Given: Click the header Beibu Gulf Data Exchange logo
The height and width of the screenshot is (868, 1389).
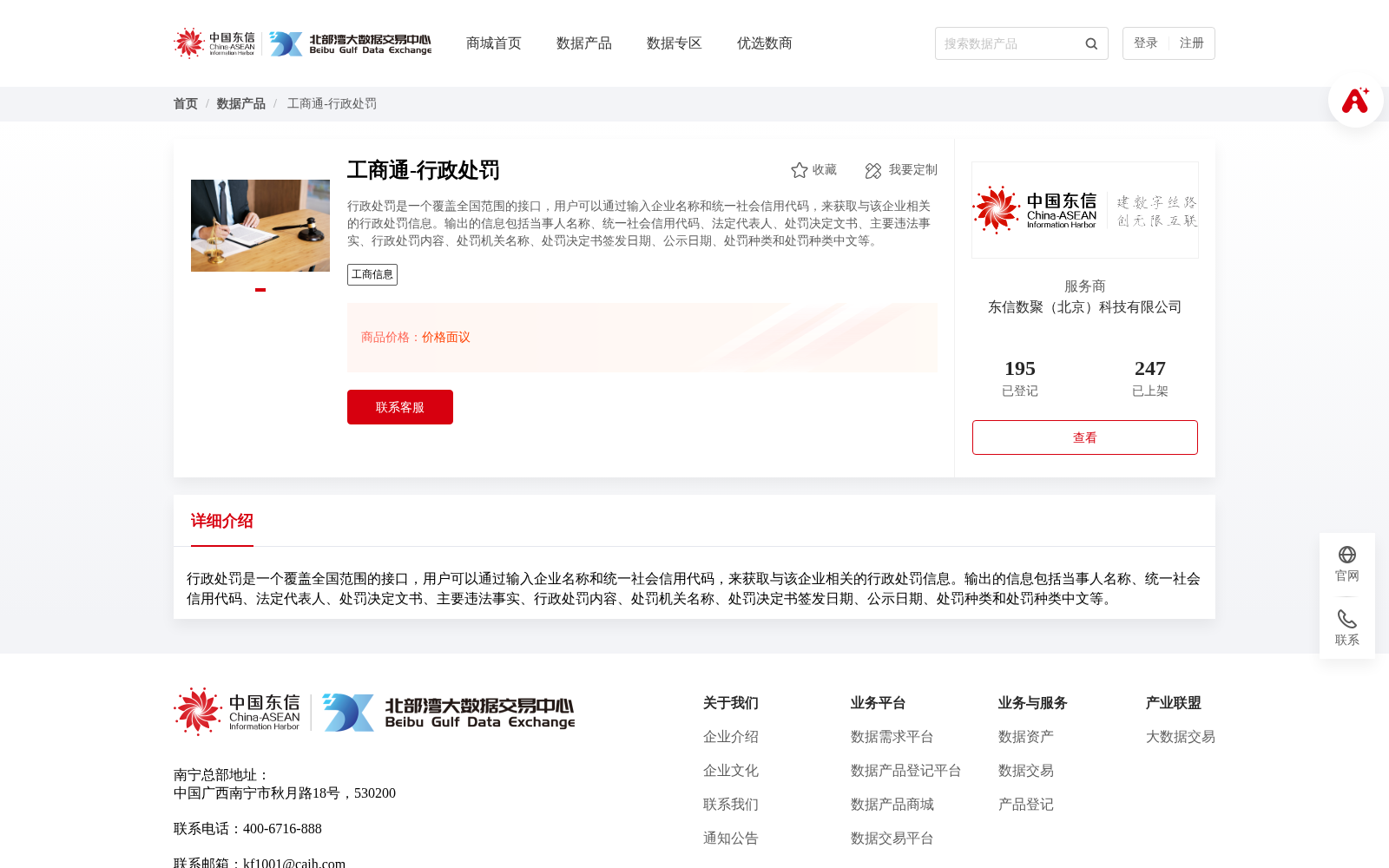Looking at the screenshot, I should [350, 43].
